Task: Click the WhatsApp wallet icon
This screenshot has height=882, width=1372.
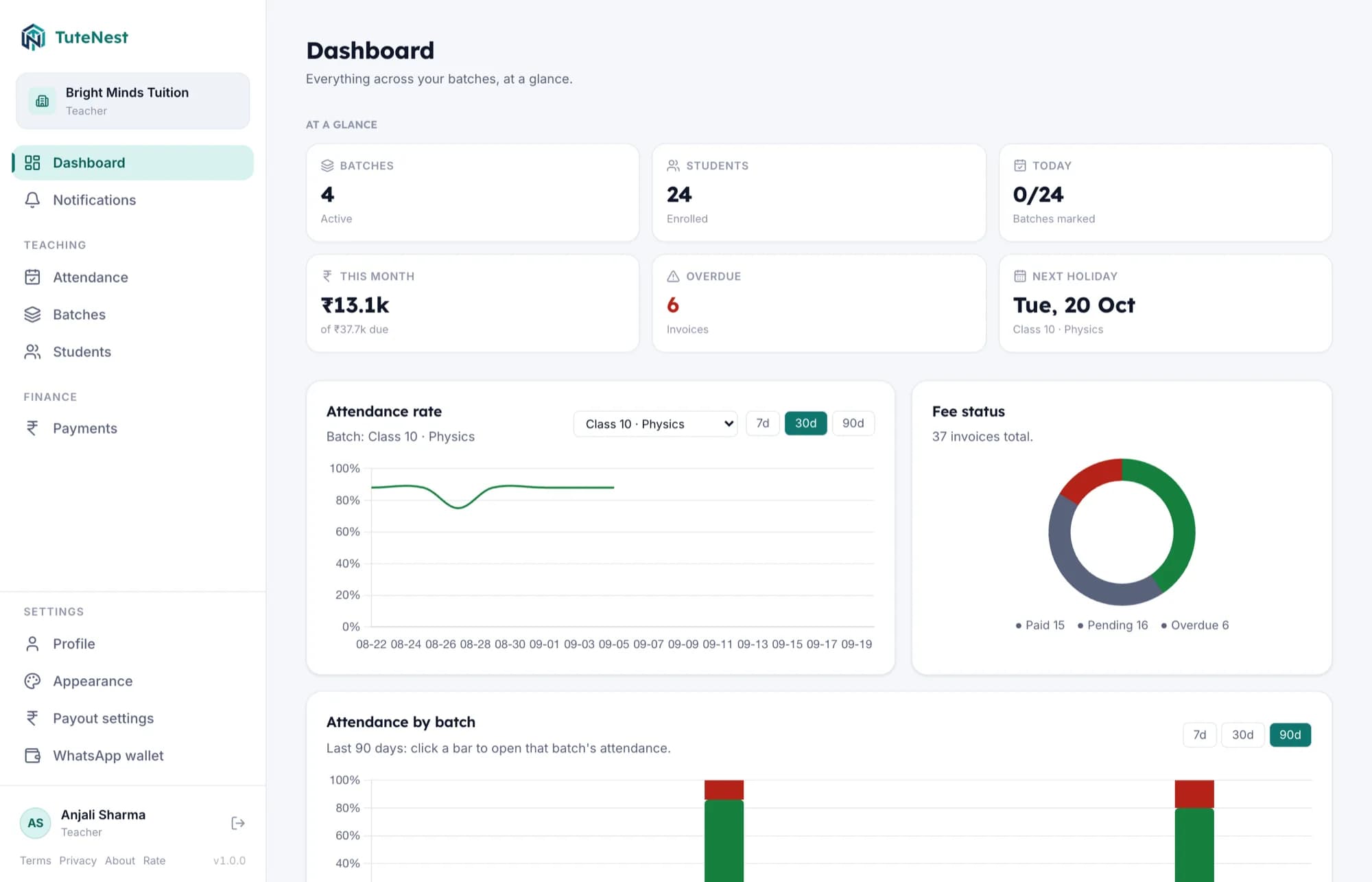Action: [x=32, y=755]
